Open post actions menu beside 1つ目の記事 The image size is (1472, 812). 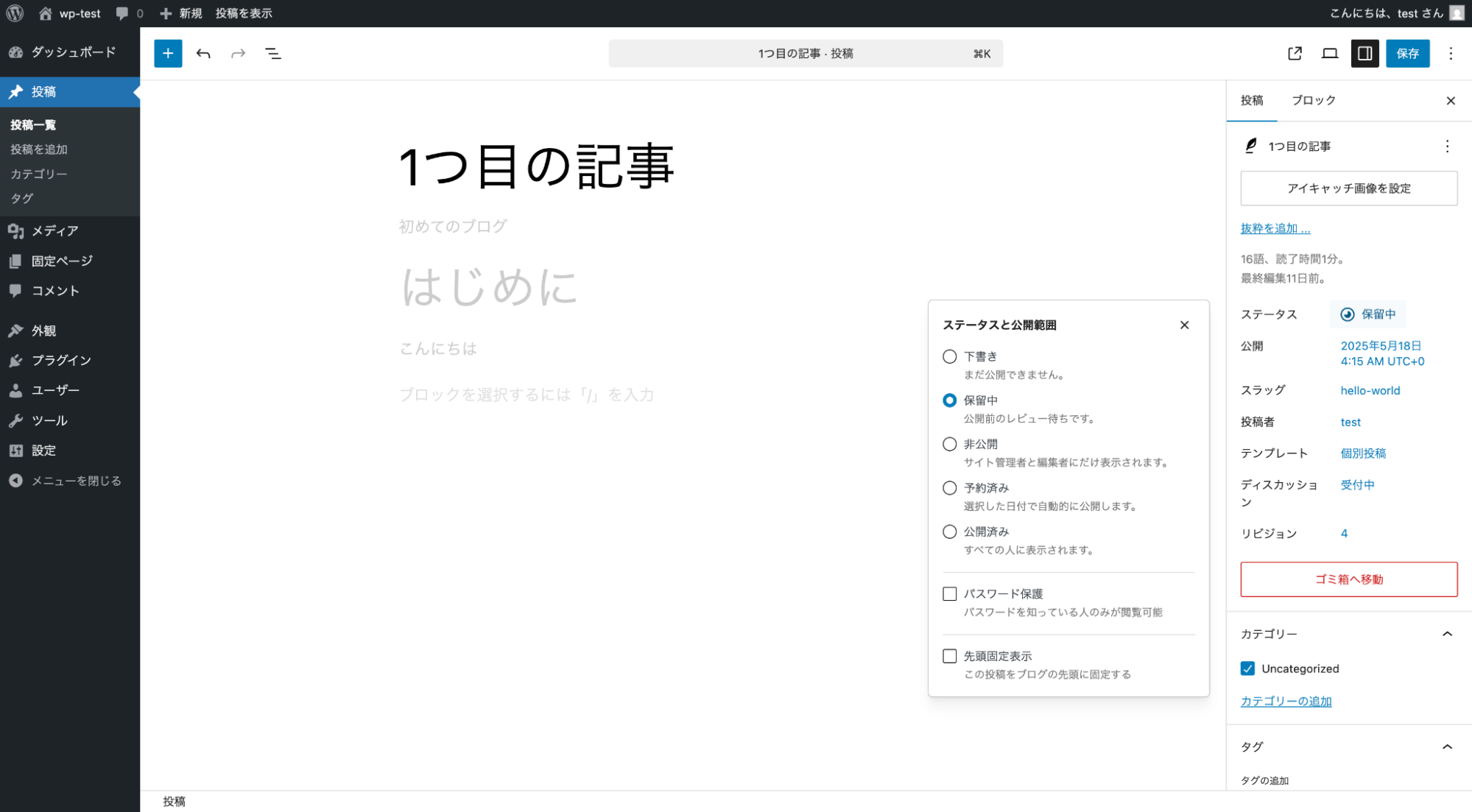[x=1447, y=146]
